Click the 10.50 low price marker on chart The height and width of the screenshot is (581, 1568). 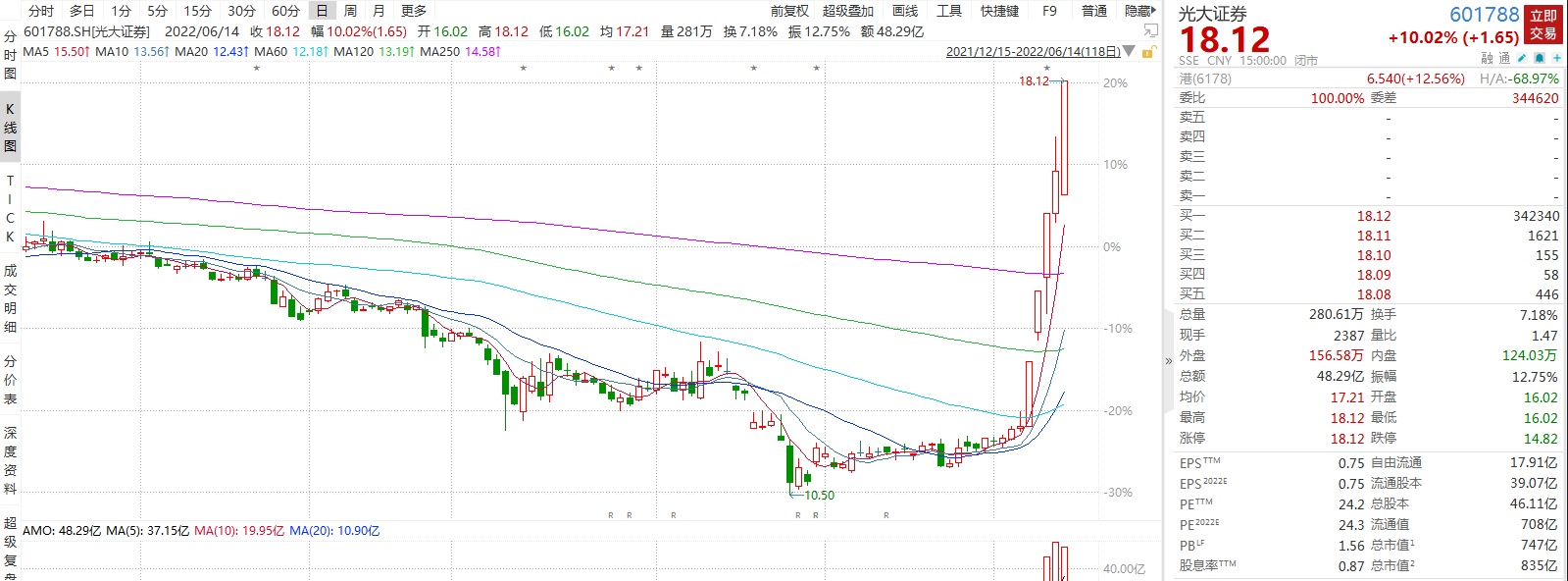pos(820,496)
